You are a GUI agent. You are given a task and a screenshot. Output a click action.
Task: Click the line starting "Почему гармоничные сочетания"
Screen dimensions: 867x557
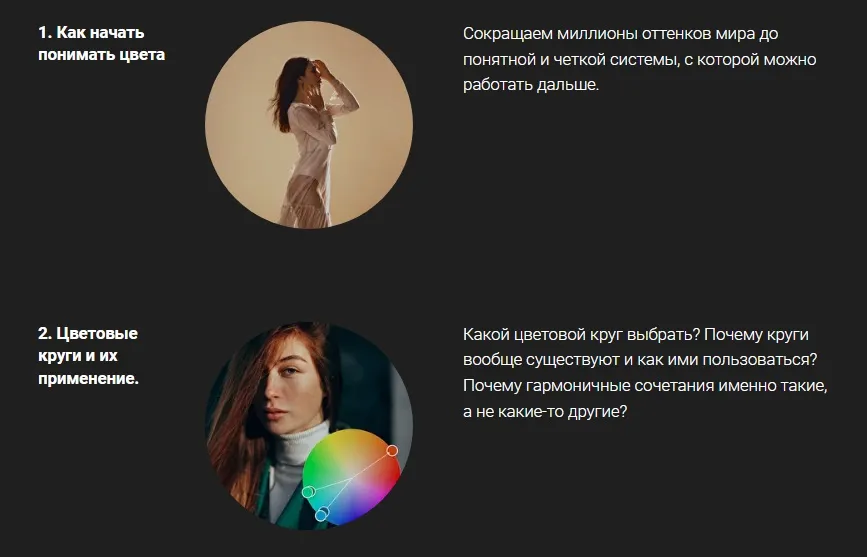645,386
